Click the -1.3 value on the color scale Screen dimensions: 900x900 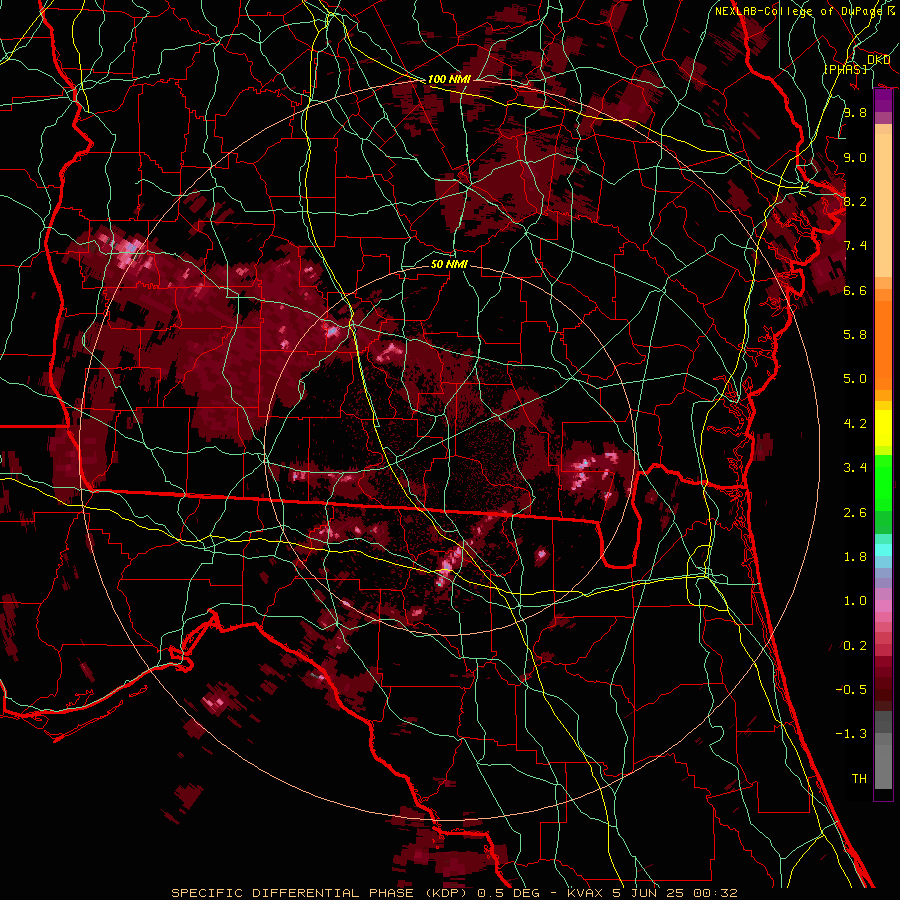[x=851, y=734]
